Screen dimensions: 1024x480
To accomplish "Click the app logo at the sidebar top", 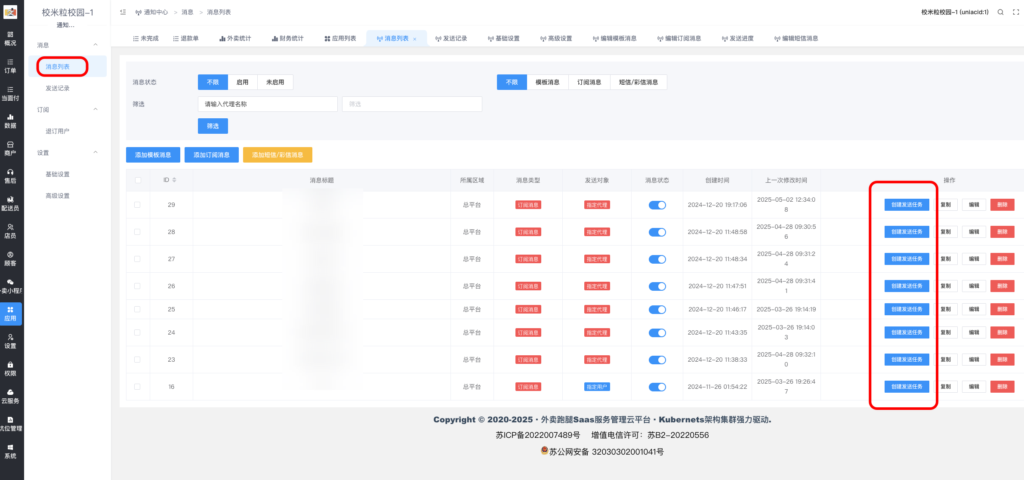I will 10,11.
